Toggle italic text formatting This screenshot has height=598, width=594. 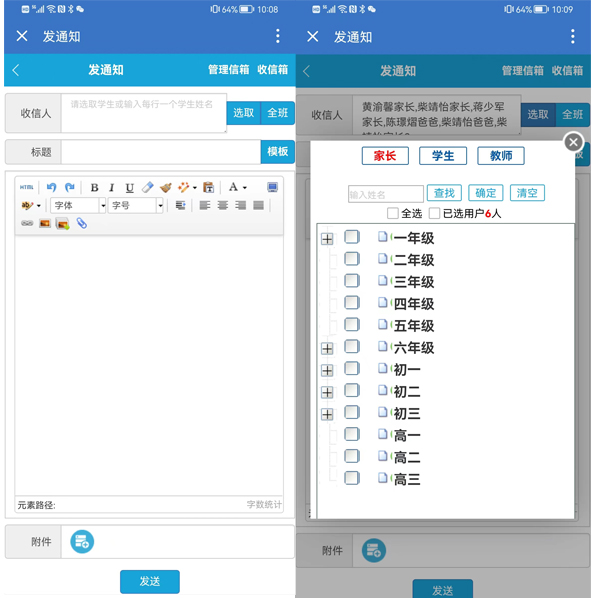pos(111,188)
